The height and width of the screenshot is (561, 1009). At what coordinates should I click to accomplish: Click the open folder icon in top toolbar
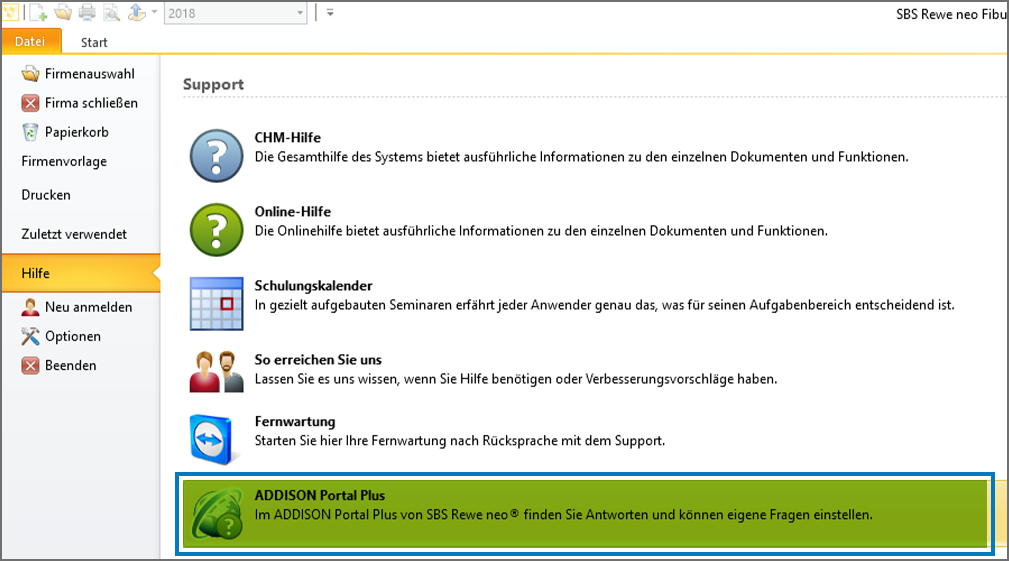[62, 13]
